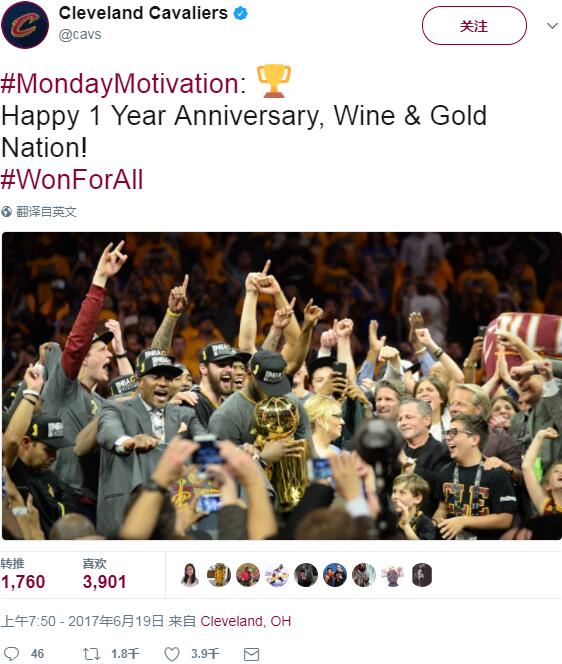562x664 pixels.
Task: Click the retweet arrows icon
Action: tap(91, 654)
